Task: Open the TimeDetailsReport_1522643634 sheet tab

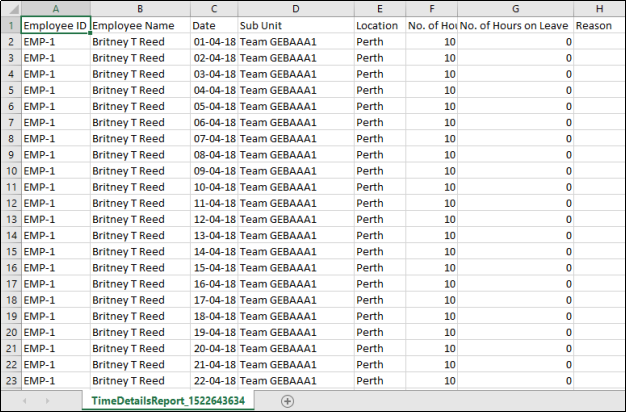Action: coord(168,401)
